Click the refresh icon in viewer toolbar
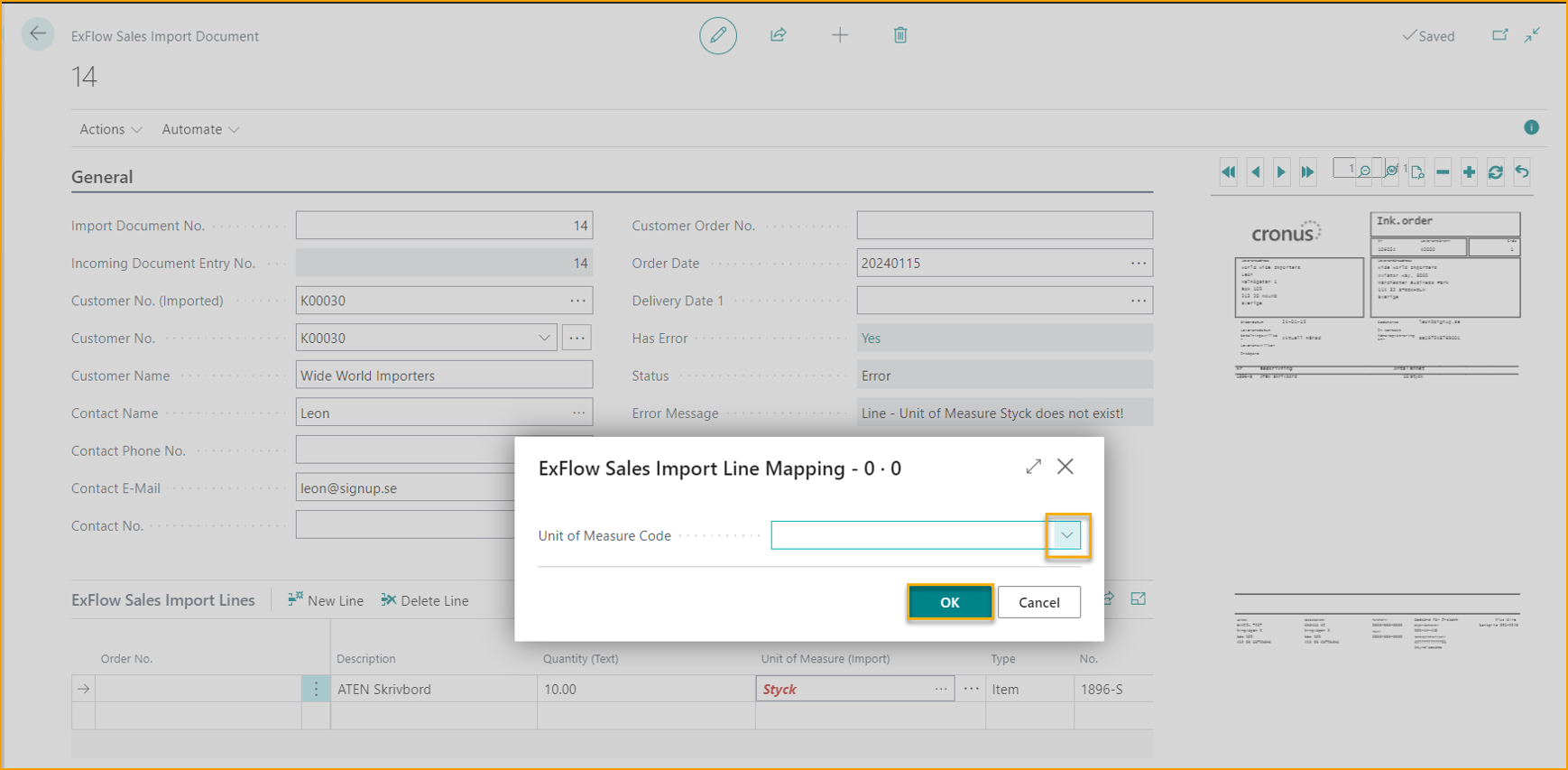 tap(1495, 172)
